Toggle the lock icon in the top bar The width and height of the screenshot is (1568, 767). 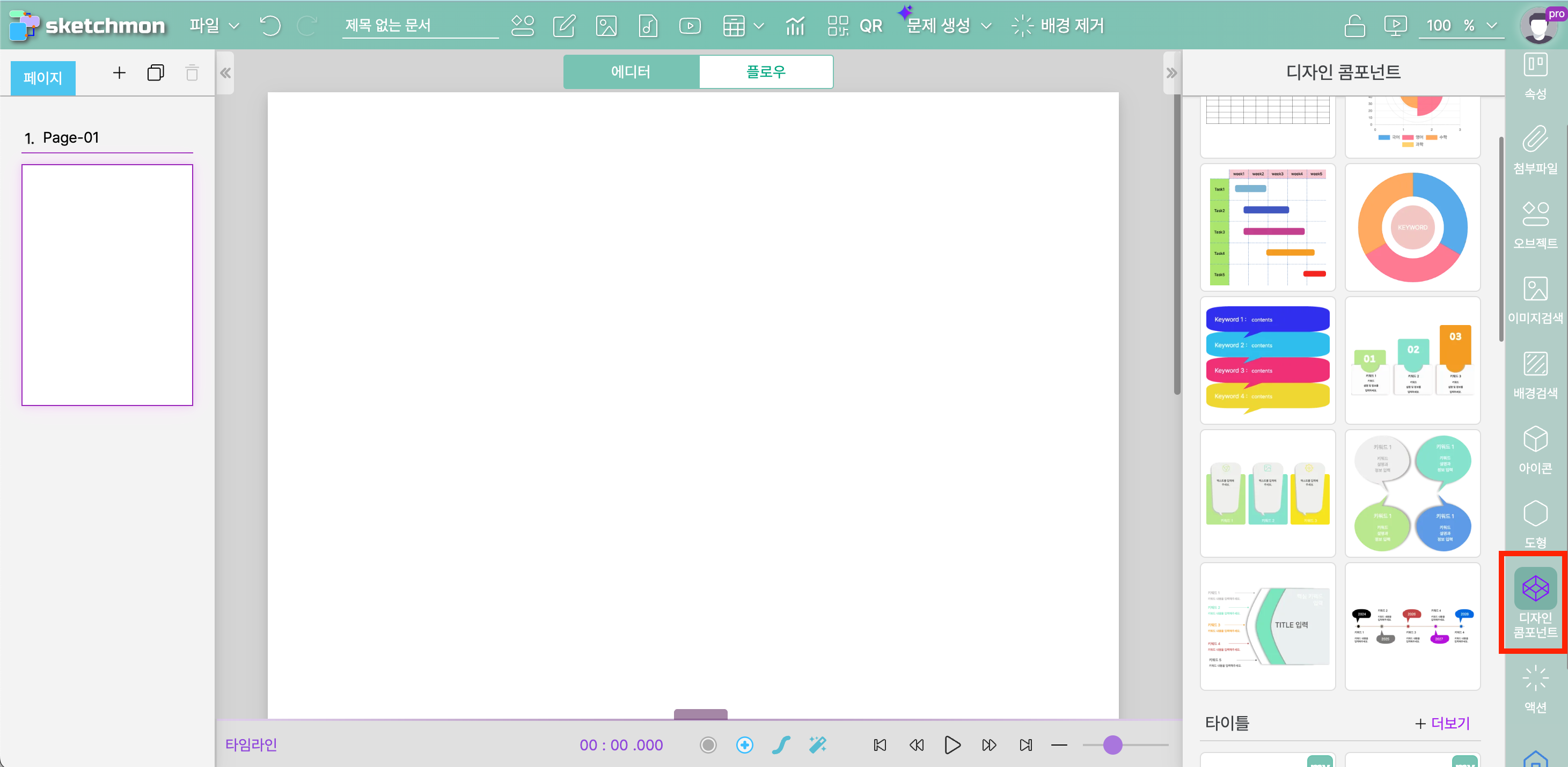(1354, 26)
